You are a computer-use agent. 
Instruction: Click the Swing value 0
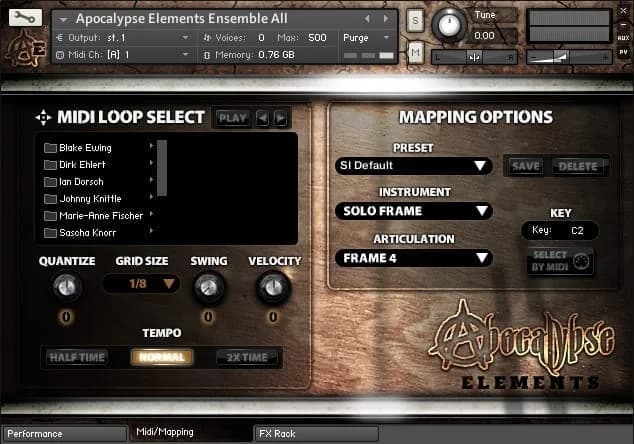[x=208, y=317]
